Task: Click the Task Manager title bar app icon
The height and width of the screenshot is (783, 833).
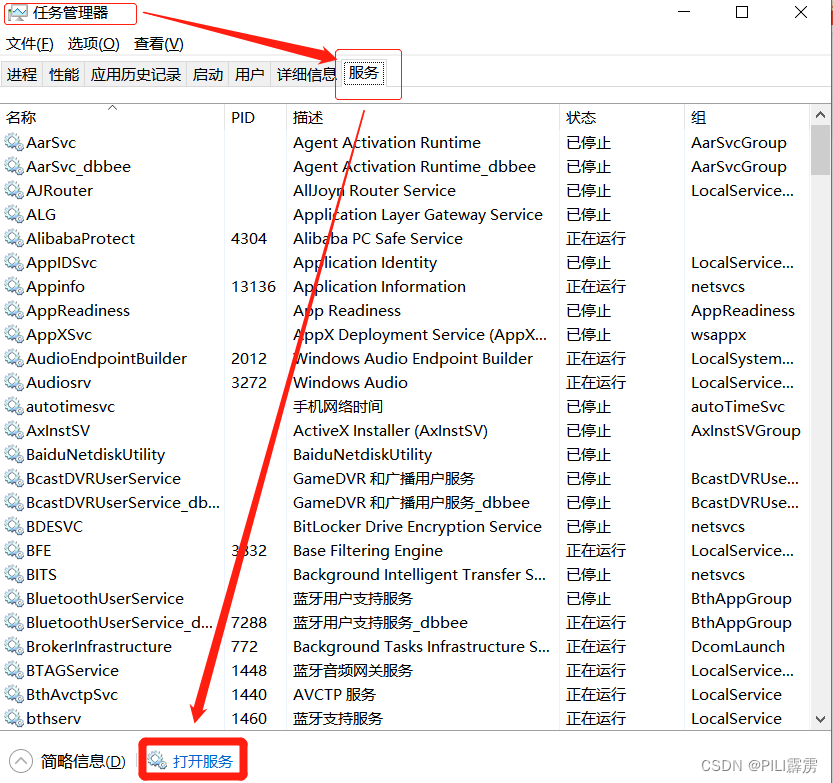Action: coord(18,13)
